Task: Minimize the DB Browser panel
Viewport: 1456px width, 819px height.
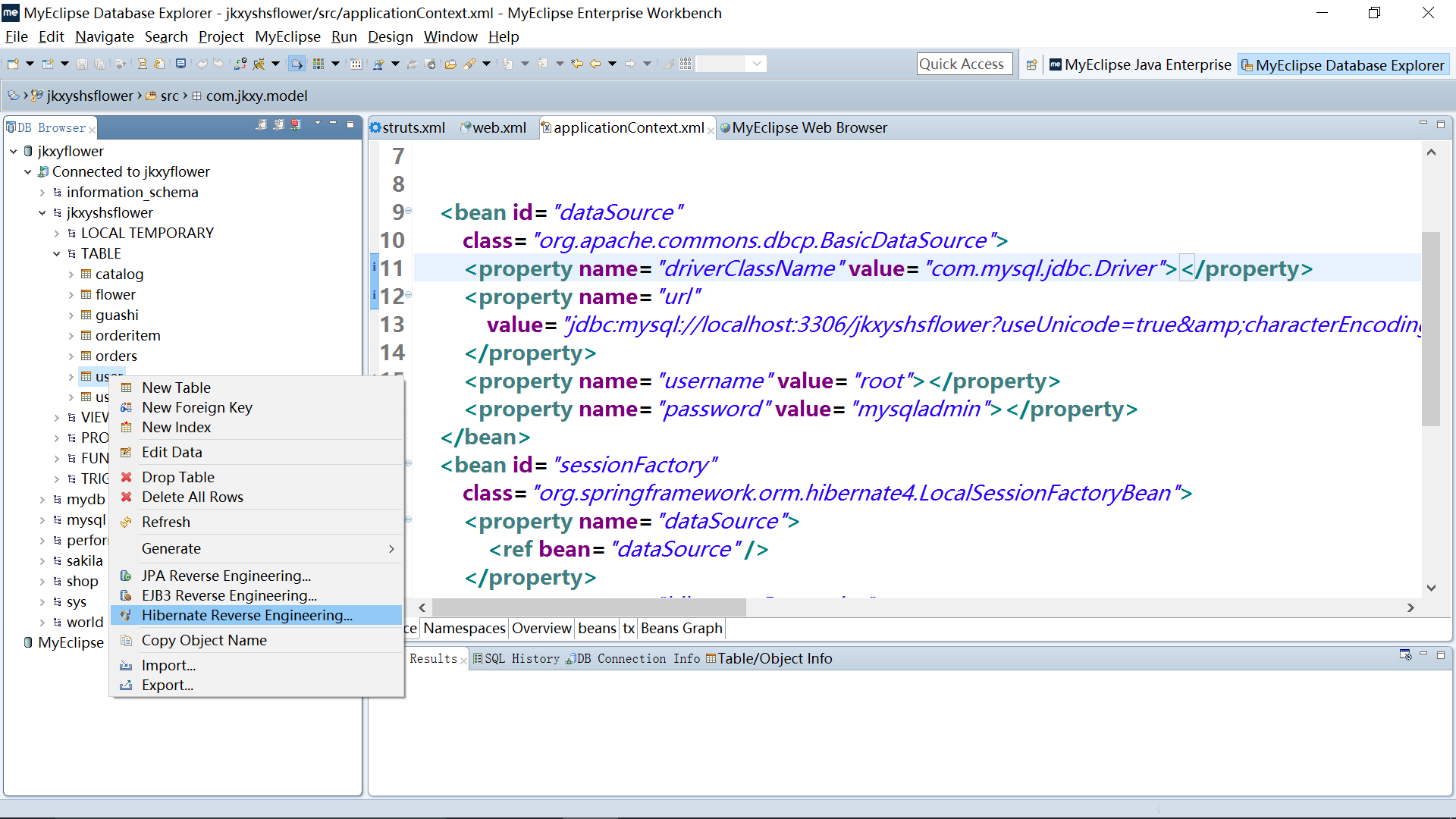Action: tap(333, 124)
